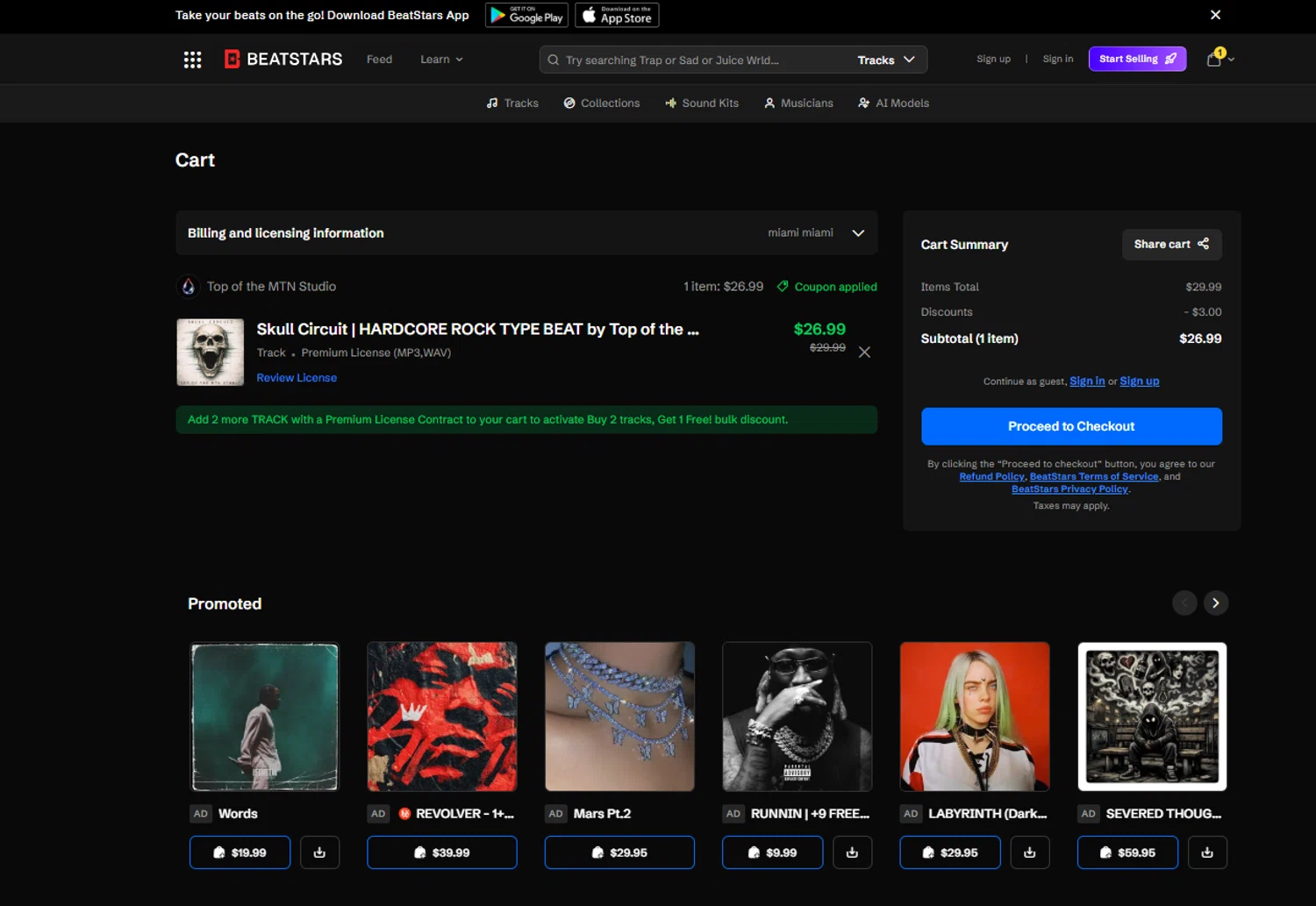Click Sign in link in Cart Summary
Screen dimensions: 1316x906
(1087, 381)
